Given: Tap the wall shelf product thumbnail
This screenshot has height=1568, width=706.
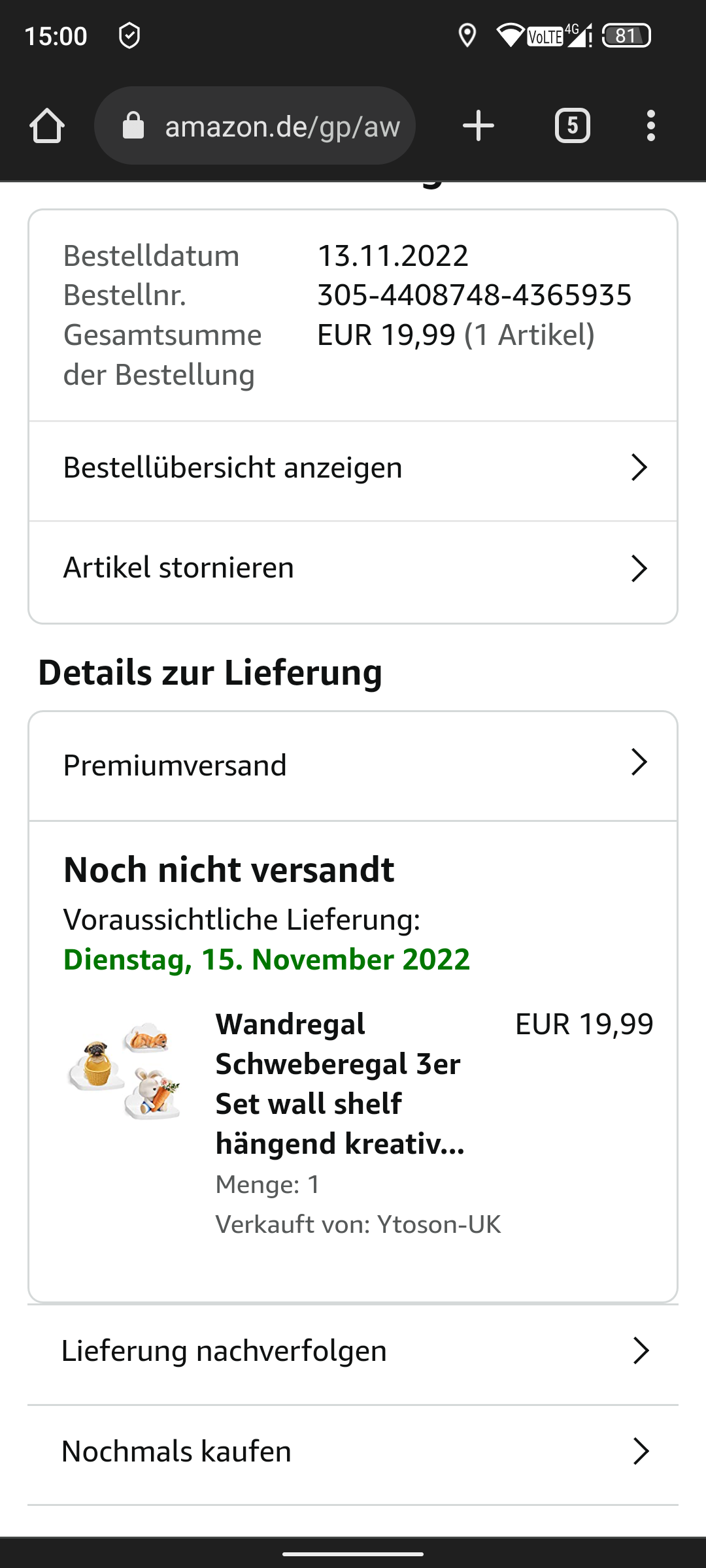Looking at the screenshot, I should [124, 1070].
